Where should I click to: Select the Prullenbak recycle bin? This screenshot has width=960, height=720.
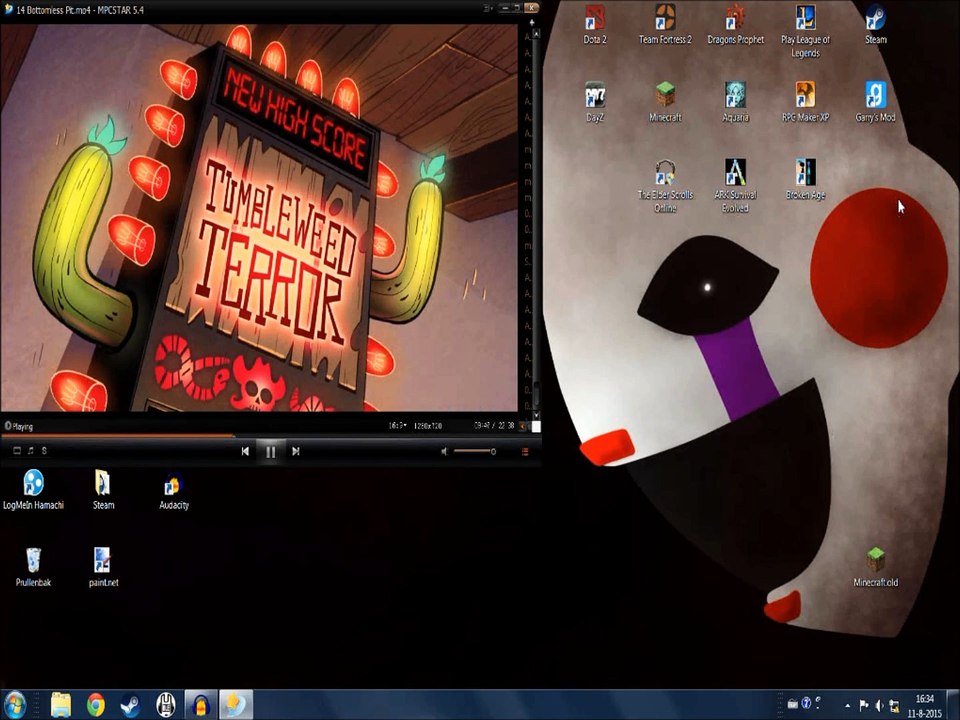[33, 568]
